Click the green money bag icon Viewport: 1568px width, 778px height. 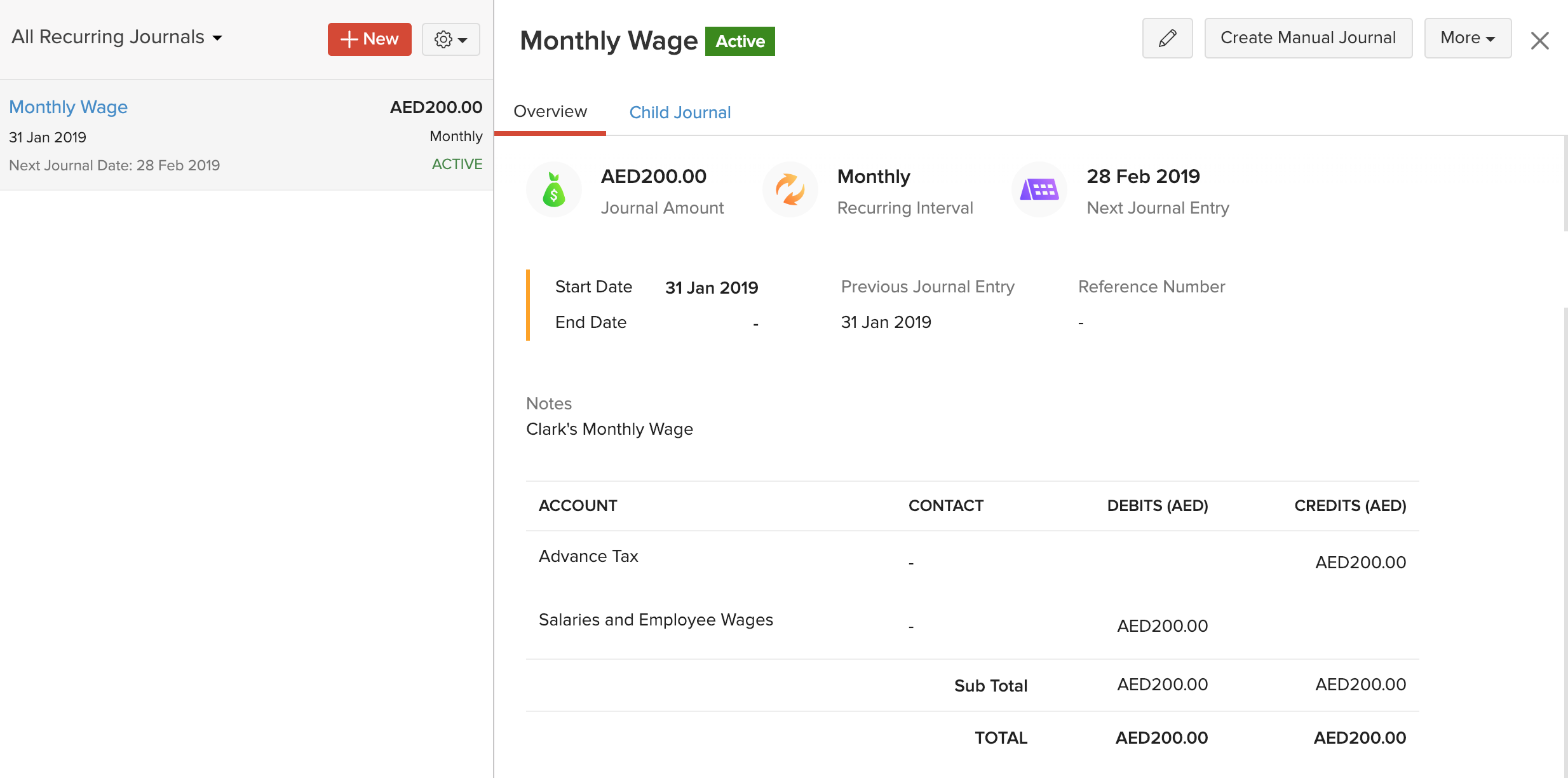(553, 190)
